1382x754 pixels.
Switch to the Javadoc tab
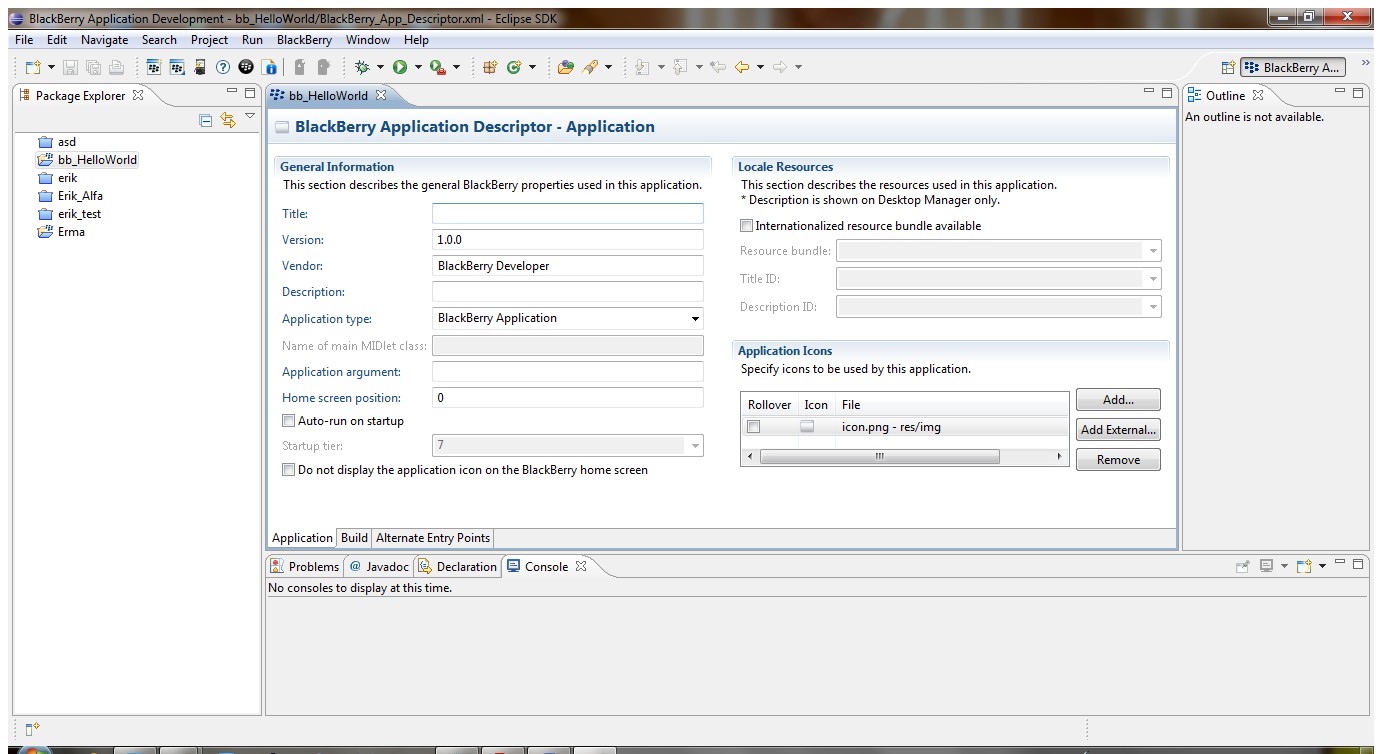click(x=379, y=566)
